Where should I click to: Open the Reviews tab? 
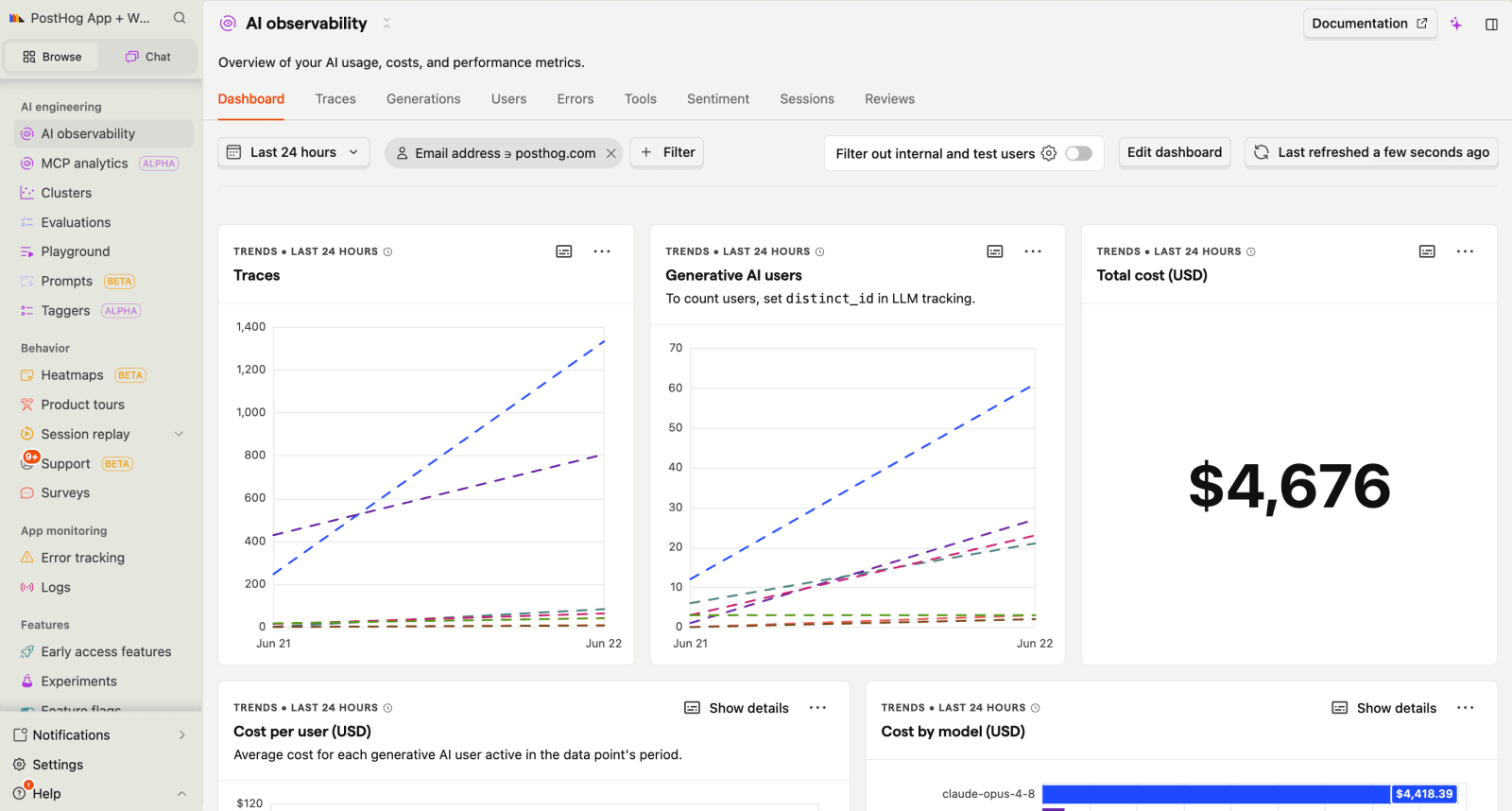click(x=889, y=99)
